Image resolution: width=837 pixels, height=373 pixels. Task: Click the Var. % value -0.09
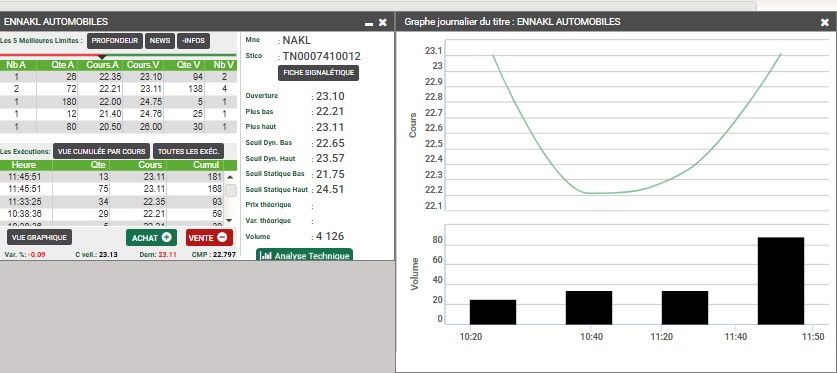point(37,255)
